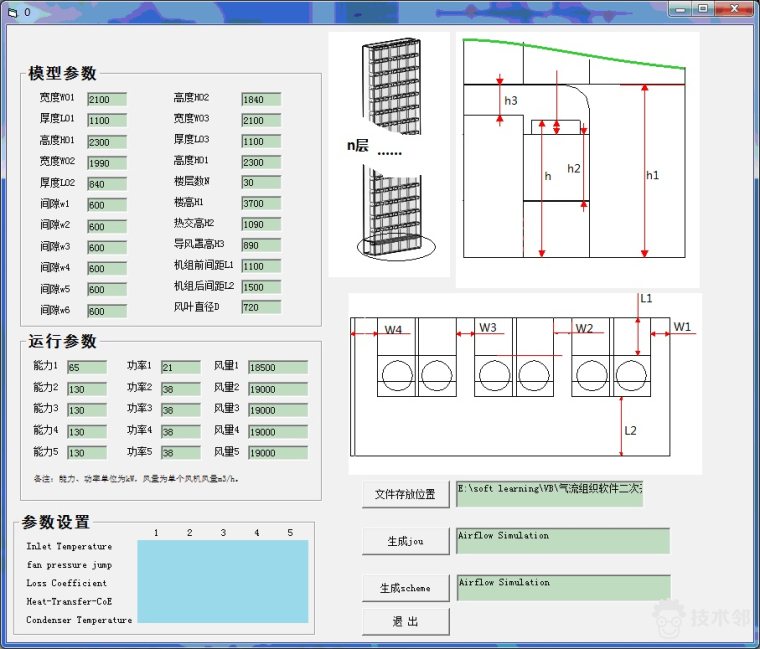760x649 pixels.
Task: Click the 文件存放位置 button
Action: [405, 494]
